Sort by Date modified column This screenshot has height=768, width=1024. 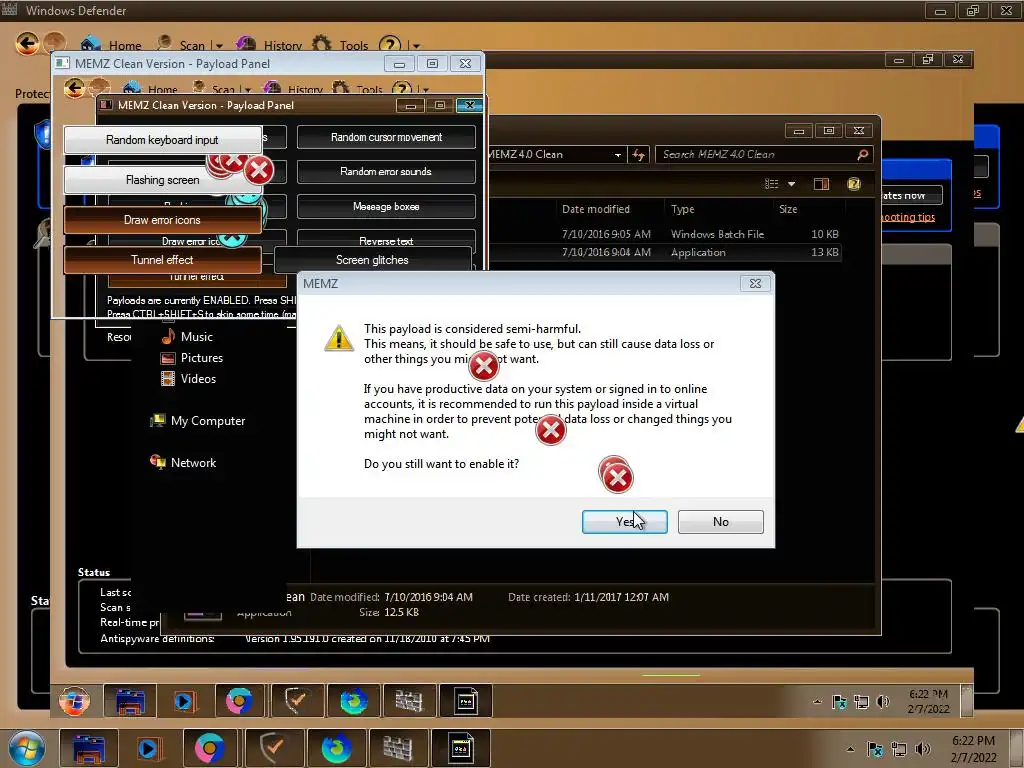pos(596,209)
